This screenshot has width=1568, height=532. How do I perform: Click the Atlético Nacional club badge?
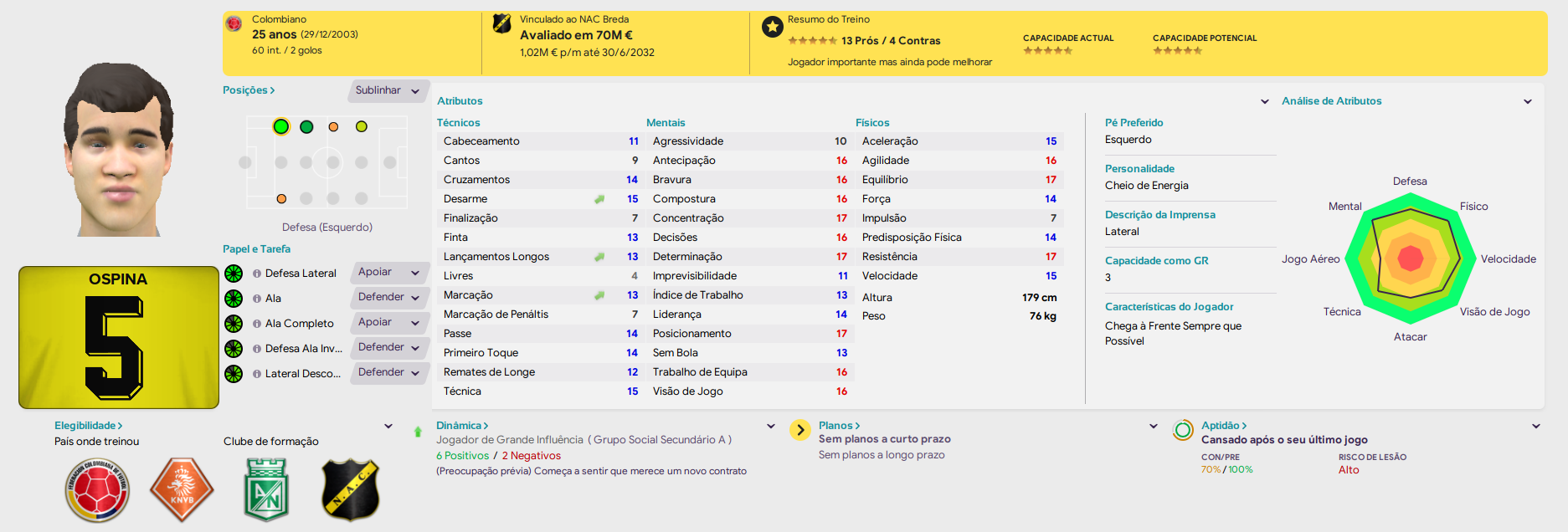coord(266,490)
